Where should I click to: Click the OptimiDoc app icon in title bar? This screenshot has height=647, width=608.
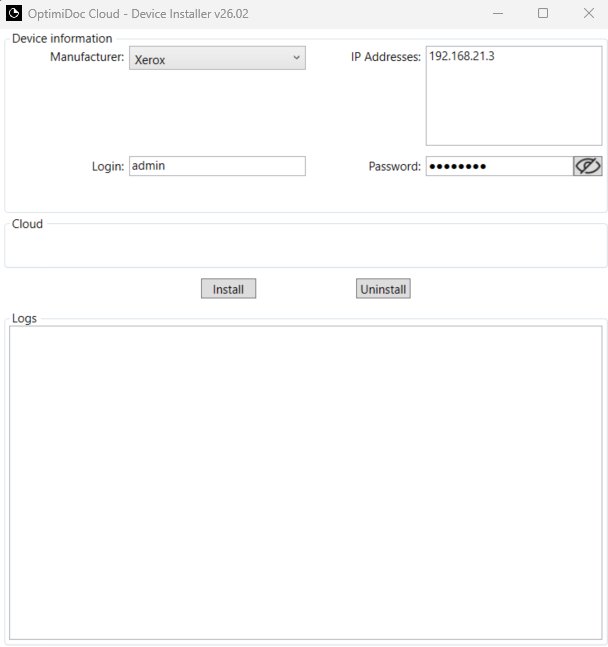click(x=14, y=13)
